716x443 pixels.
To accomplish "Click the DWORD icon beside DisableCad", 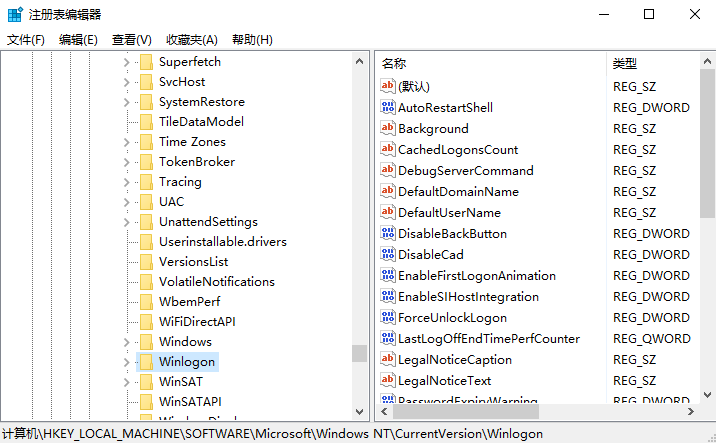I will point(388,254).
